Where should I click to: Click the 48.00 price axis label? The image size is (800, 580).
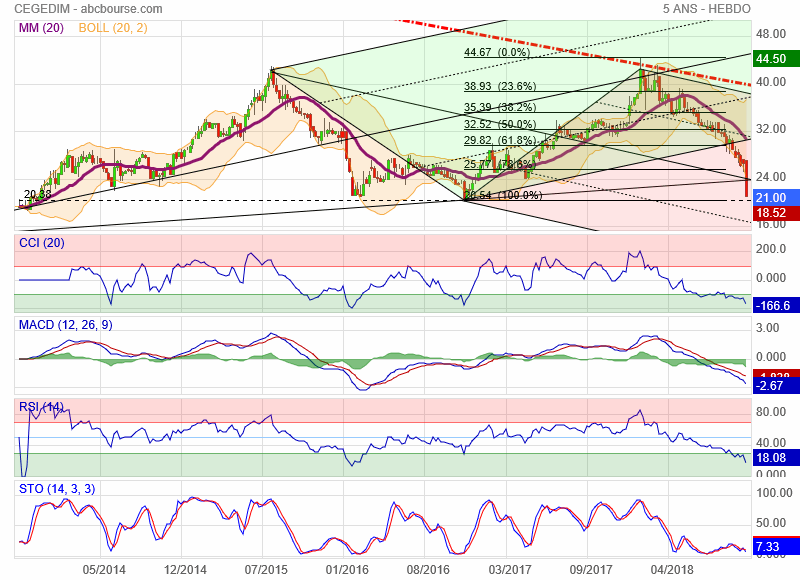coord(771,34)
